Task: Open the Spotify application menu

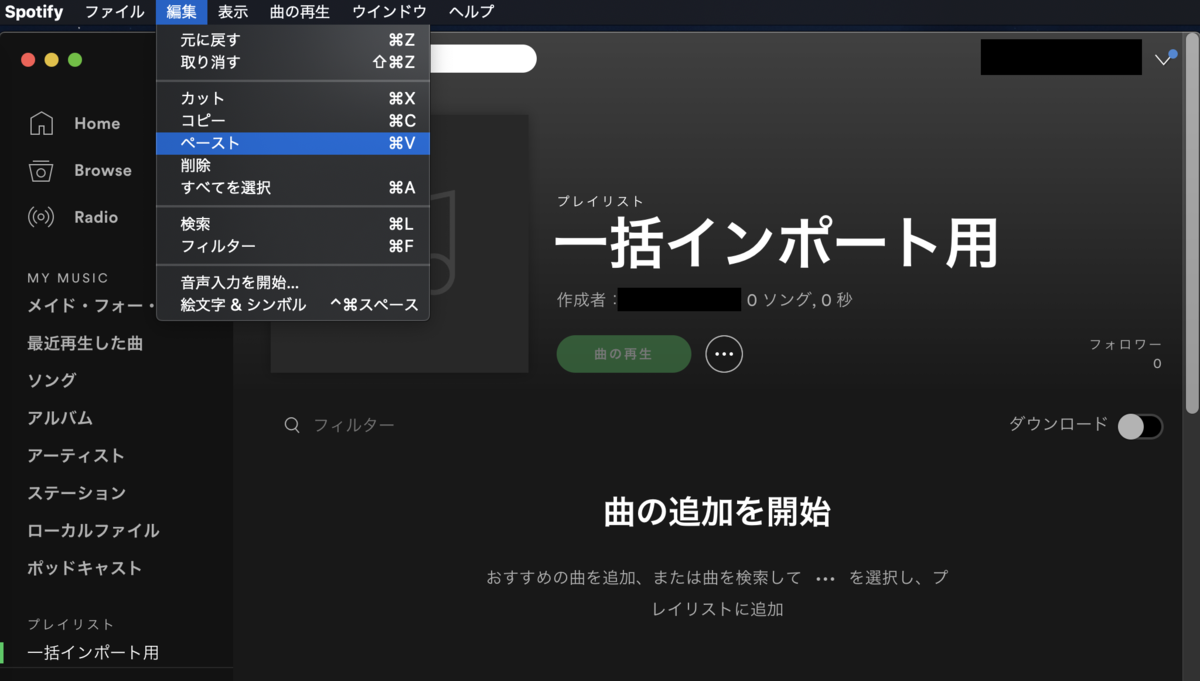Action: click(34, 12)
